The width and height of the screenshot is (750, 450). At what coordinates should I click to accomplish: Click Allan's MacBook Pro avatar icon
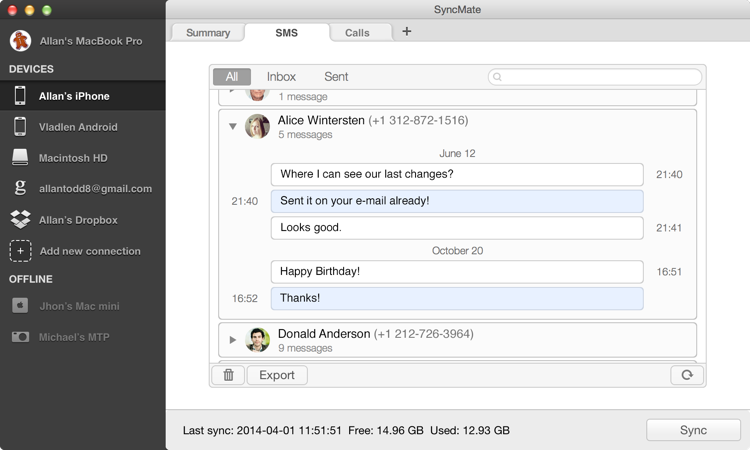20,41
